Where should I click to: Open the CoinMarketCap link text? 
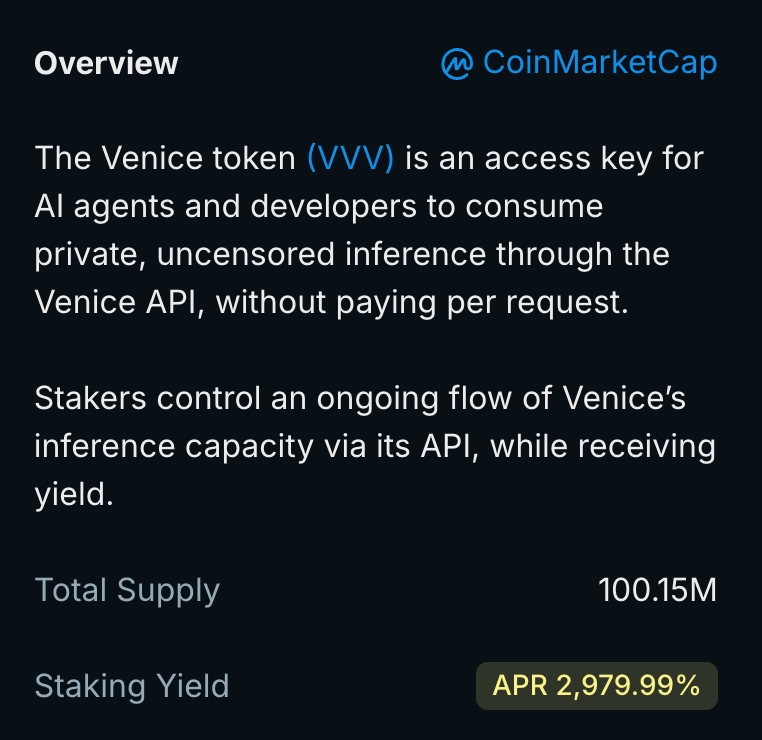[600, 64]
